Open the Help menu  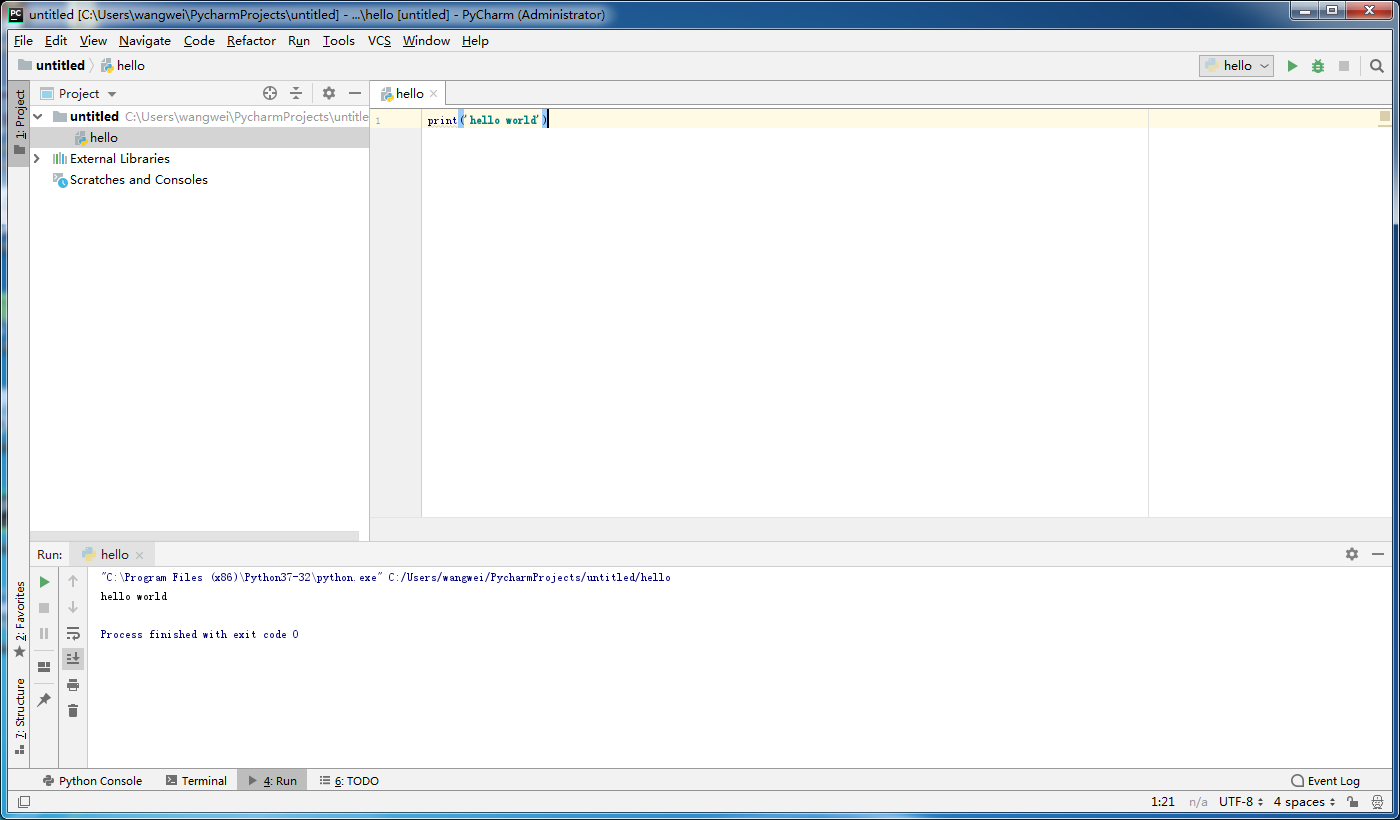(x=475, y=41)
